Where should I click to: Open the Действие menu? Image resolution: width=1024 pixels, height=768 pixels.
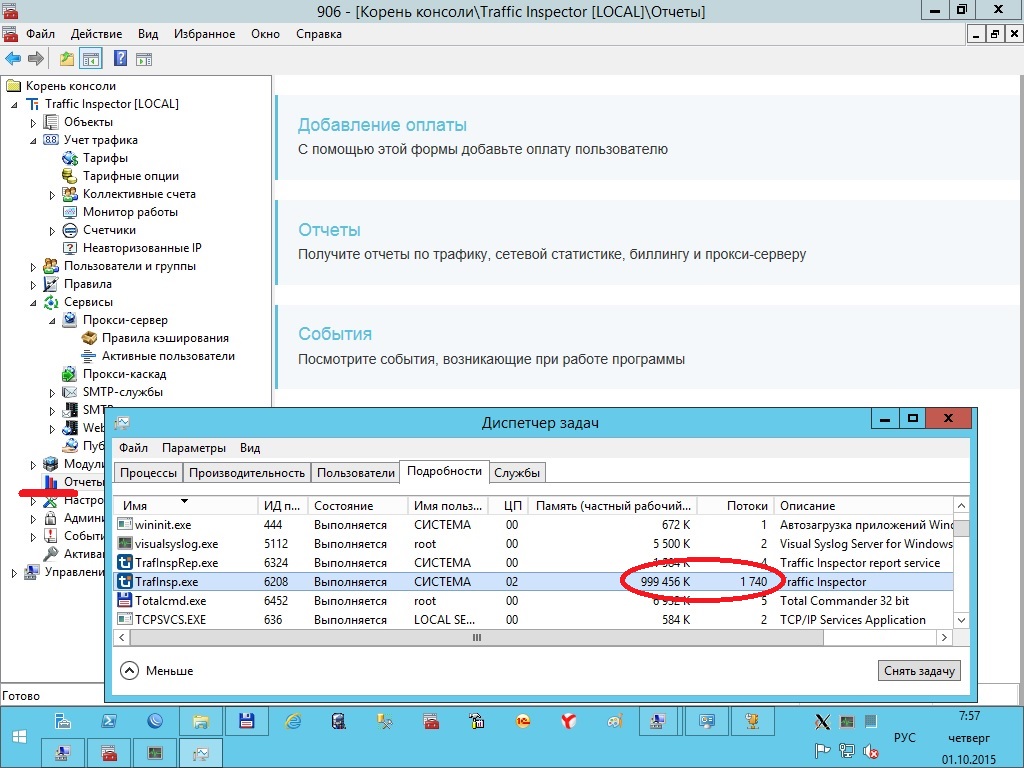coord(96,34)
